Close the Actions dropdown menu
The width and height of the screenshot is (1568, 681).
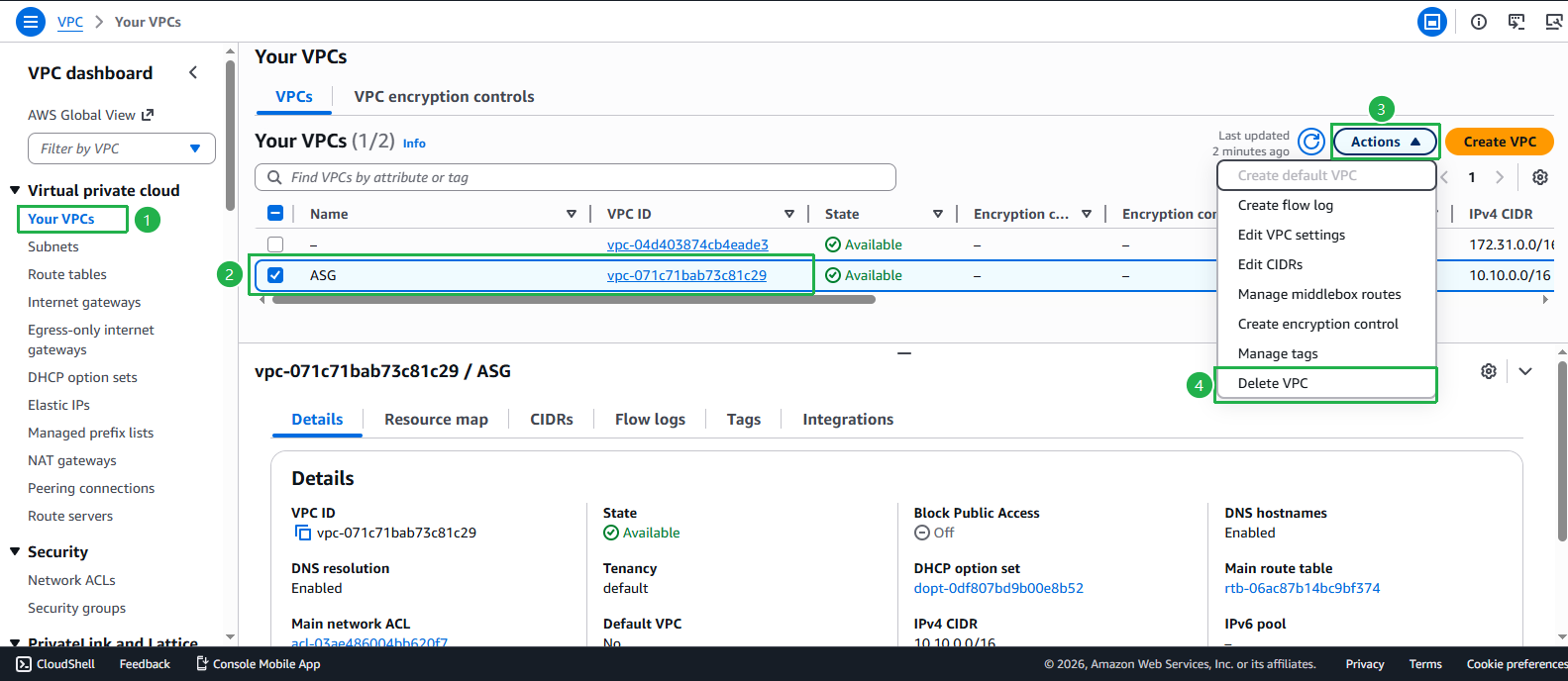pyautogui.click(x=1386, y=142)
